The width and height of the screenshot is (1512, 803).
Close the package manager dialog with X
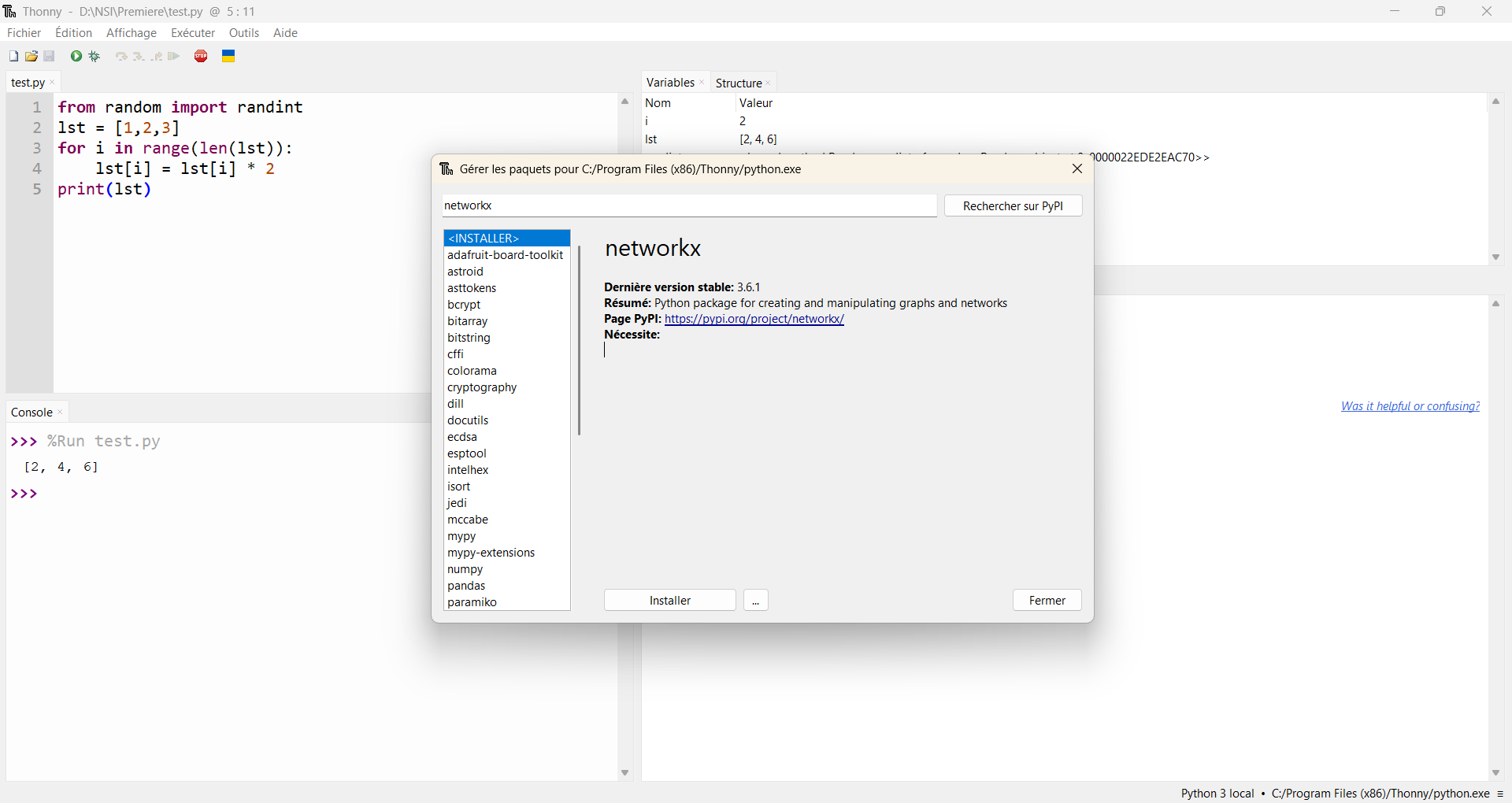tap(1077, 168)
